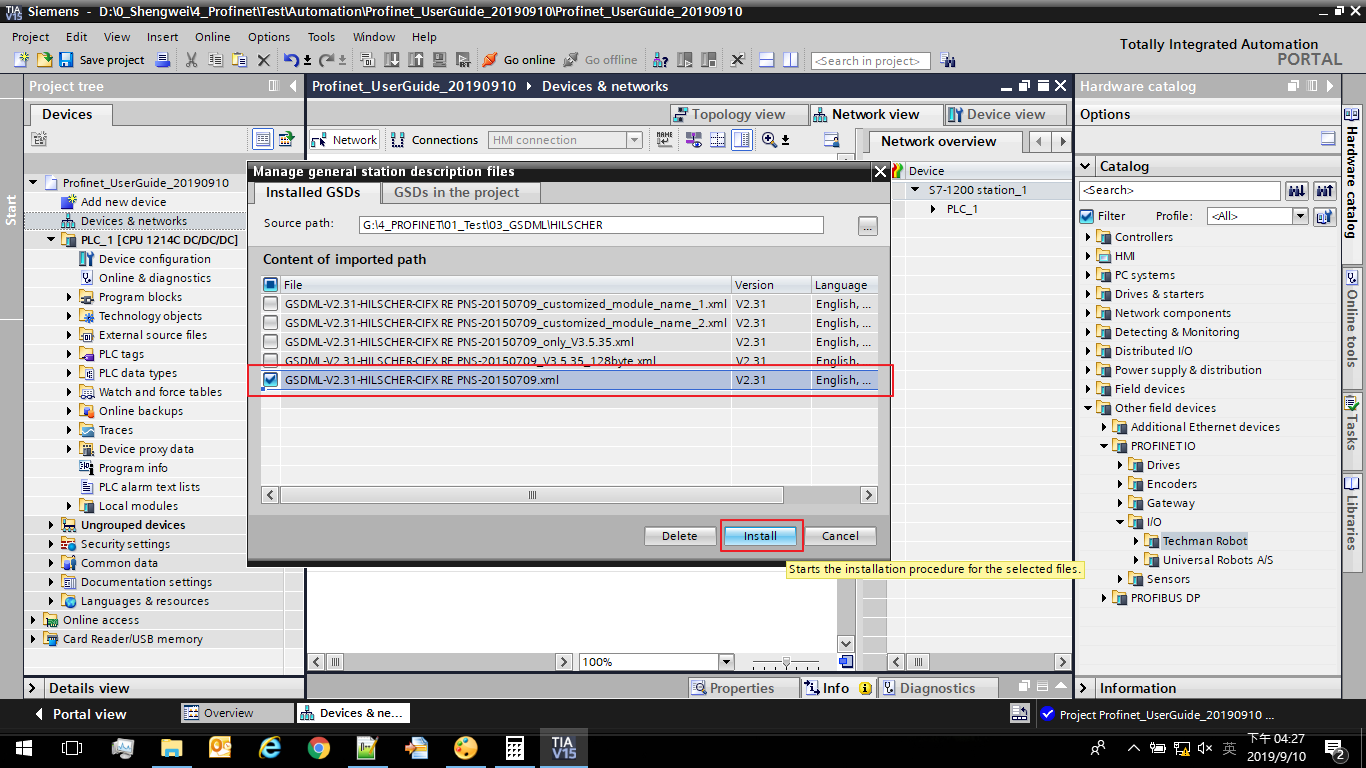
Task: Click the binoculars search start icon
Action: [x=948, y=61]
